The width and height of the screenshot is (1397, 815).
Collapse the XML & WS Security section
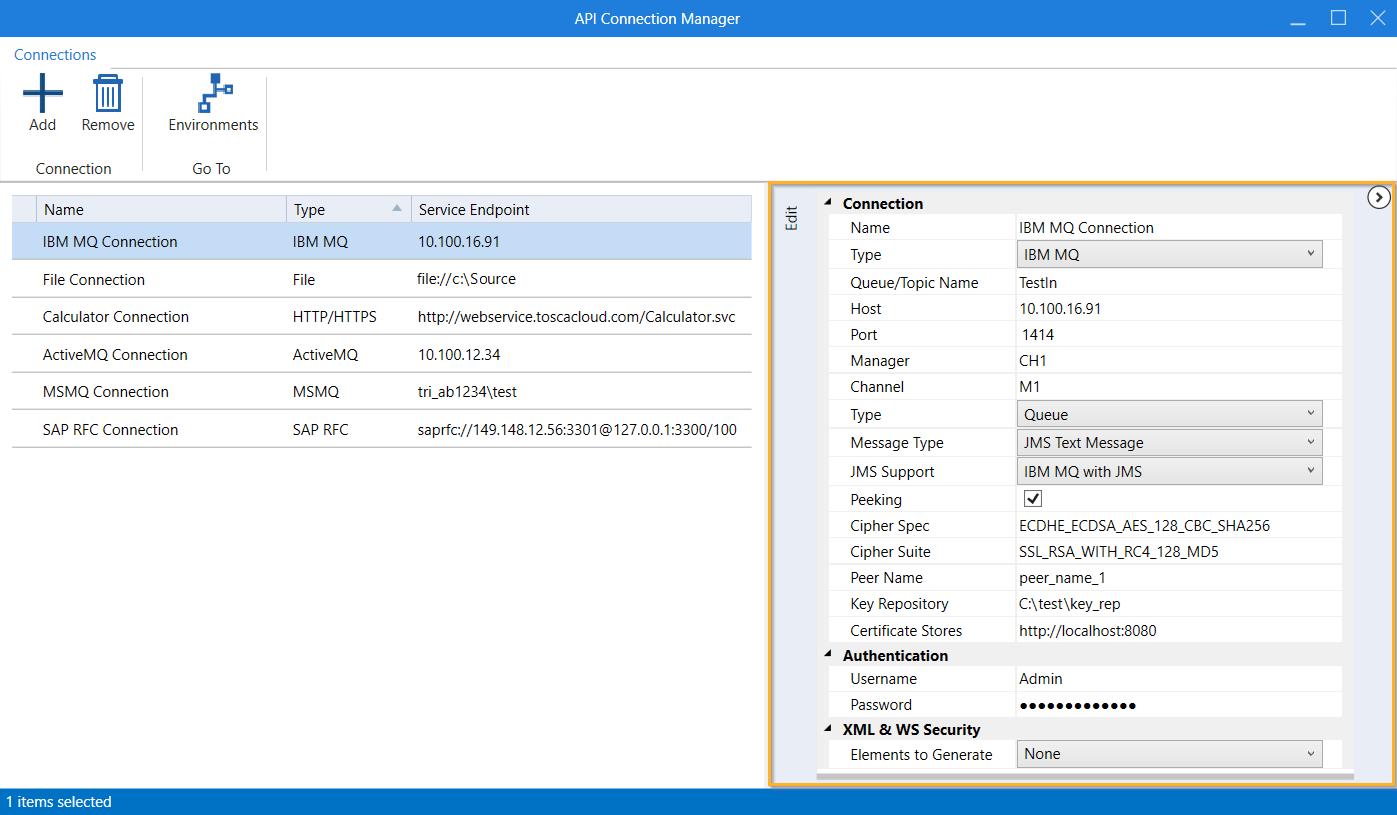[828, 729]
